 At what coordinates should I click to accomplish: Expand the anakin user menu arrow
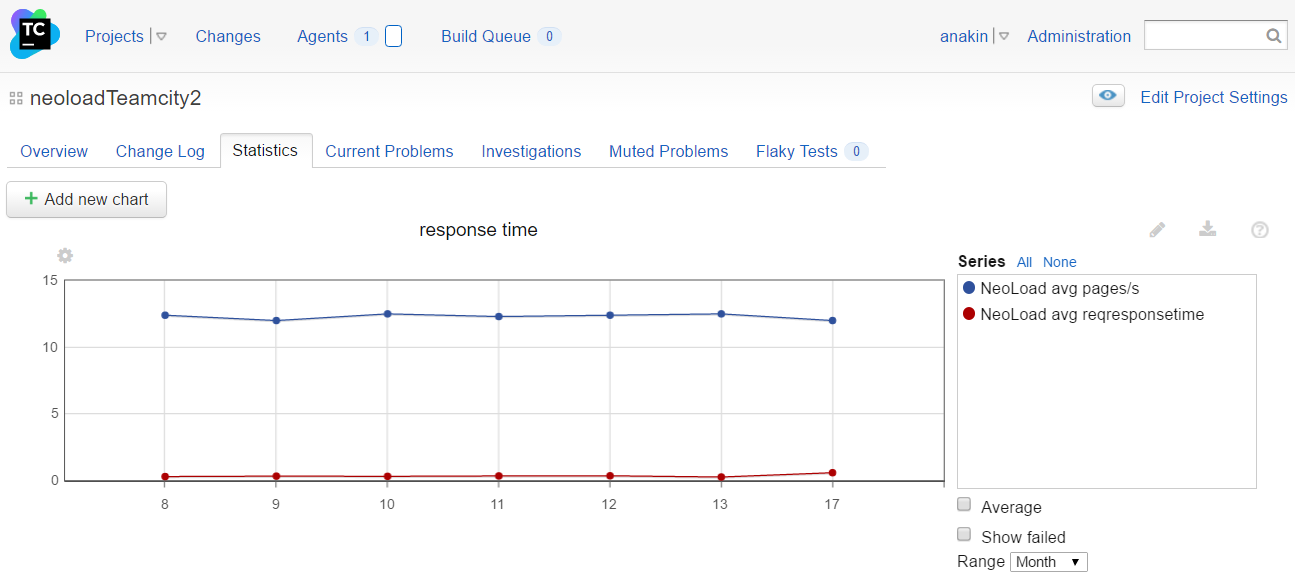pyautogui.click(x=1004, y=36)
